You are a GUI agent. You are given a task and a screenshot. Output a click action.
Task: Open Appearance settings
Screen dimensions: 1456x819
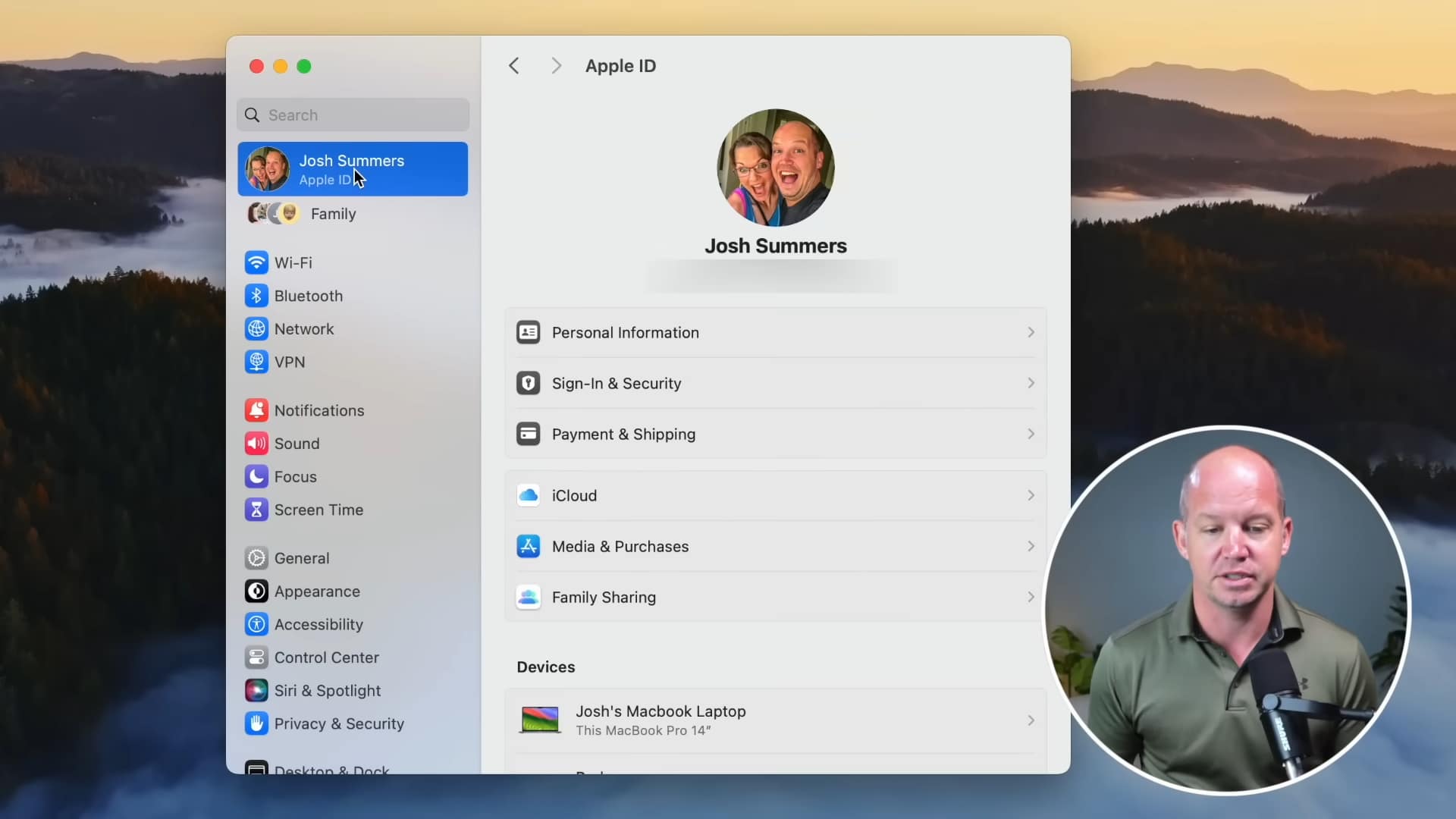pos(317,591)
